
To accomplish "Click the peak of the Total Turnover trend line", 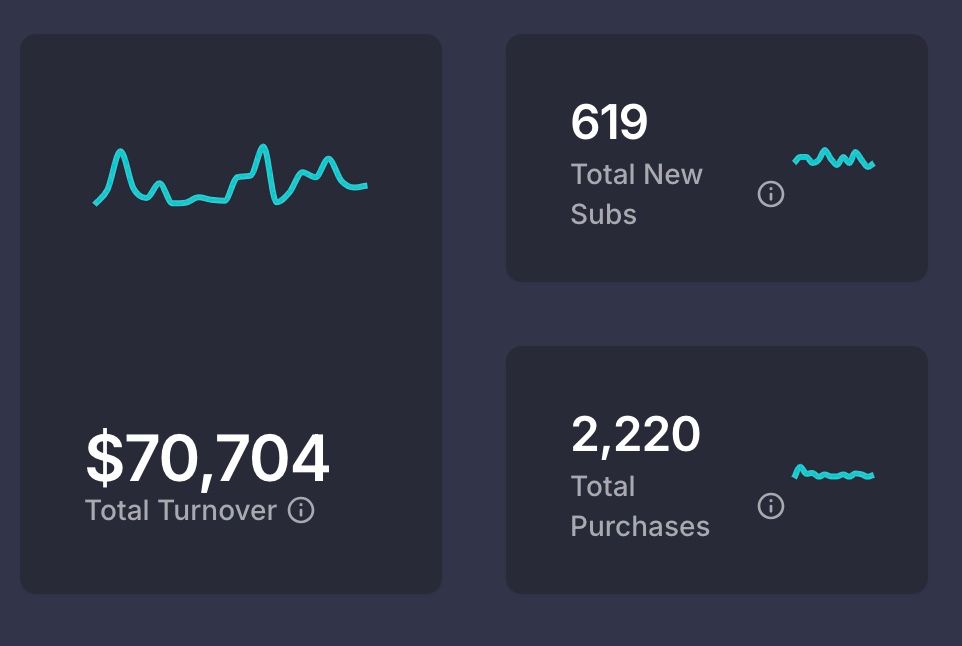I will pyautogui.click(x=264, y=146).
